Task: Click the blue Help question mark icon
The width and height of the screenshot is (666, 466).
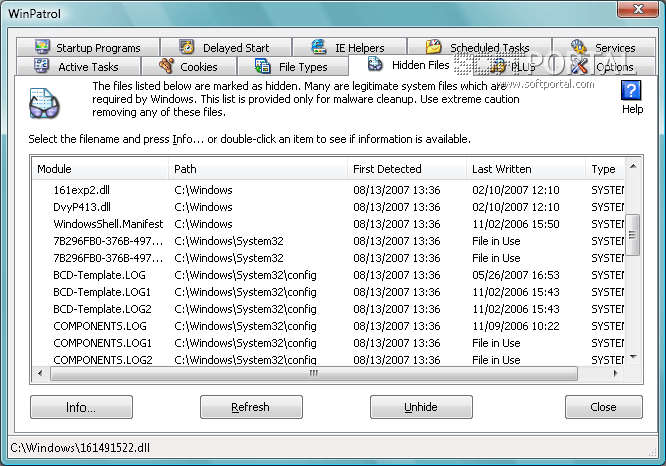Action: (x=631, y=90)
